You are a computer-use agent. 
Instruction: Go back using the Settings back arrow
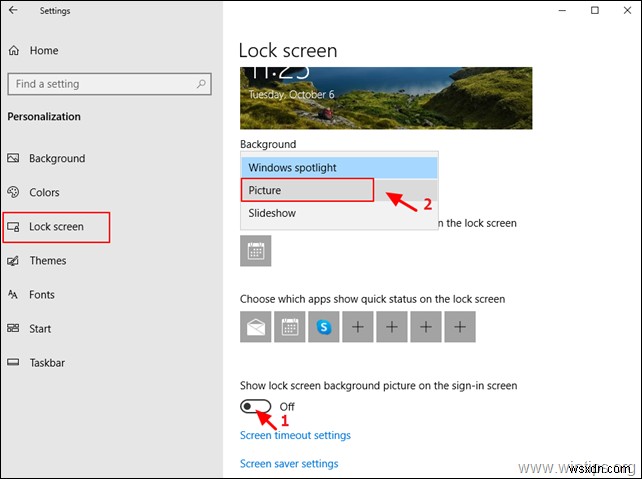pyautogui.click(x=13, y=10)
